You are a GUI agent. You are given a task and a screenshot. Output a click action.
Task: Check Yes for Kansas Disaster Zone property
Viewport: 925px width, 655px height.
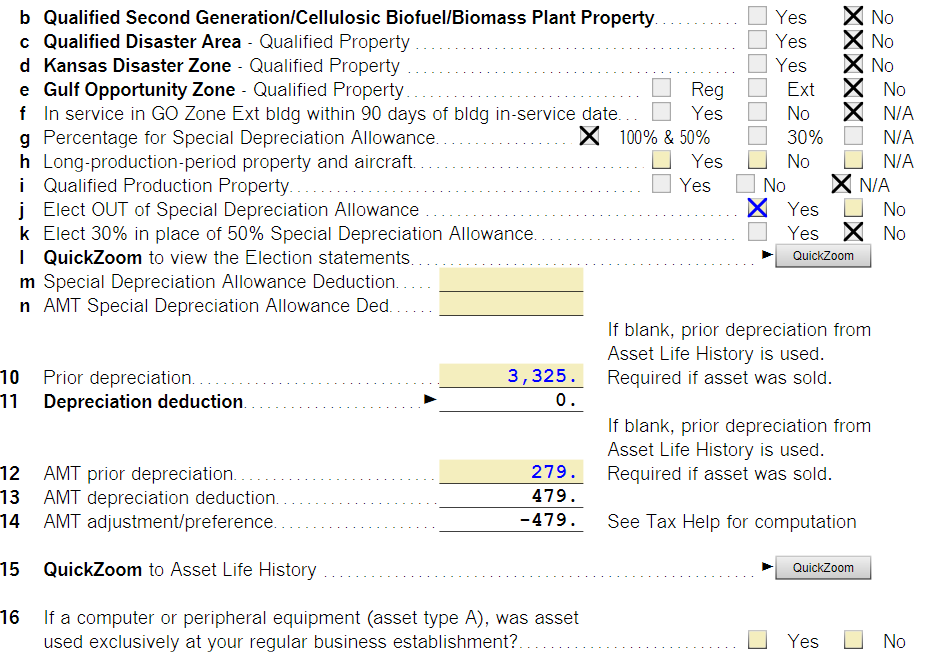pyautogui.click(x=759, y=65)
